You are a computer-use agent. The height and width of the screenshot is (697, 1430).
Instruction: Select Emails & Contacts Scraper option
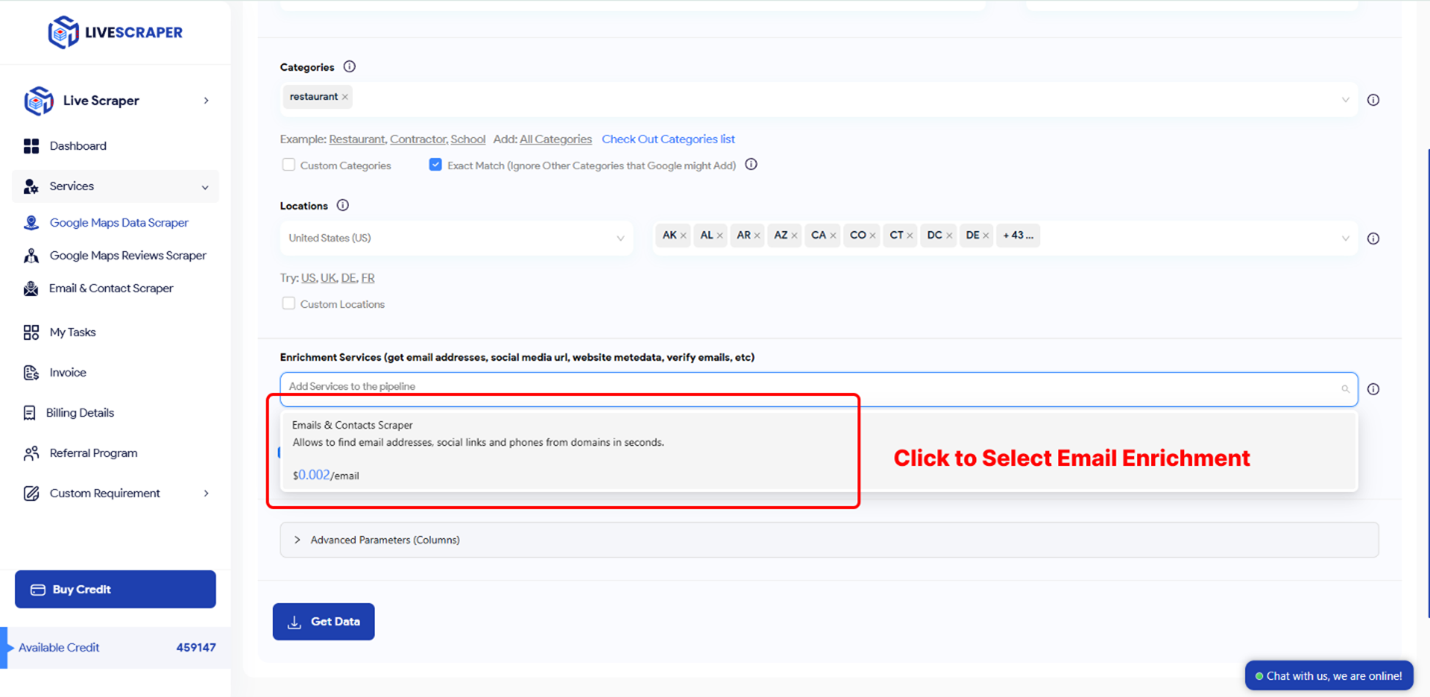(x=819, y=450)
